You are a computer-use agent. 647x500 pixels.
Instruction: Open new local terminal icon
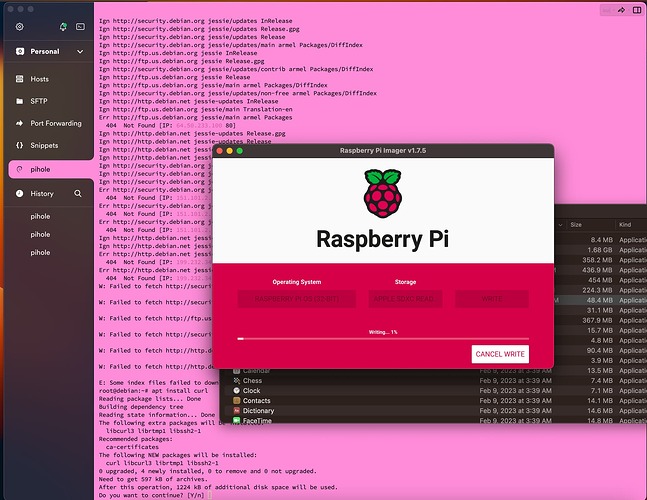tap(80, 26)
